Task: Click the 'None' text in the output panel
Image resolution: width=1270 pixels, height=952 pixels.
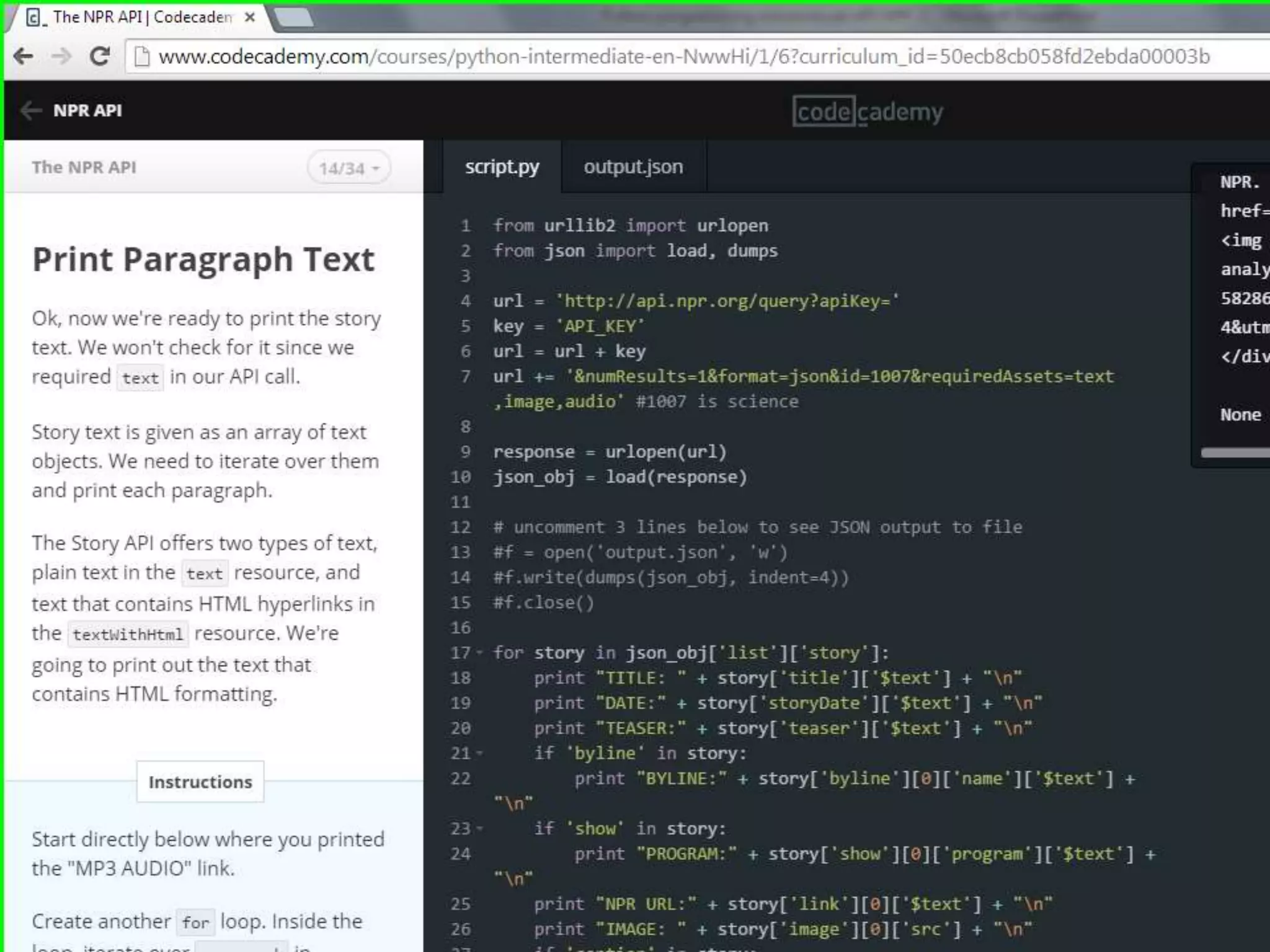Action: [1241, 415]
